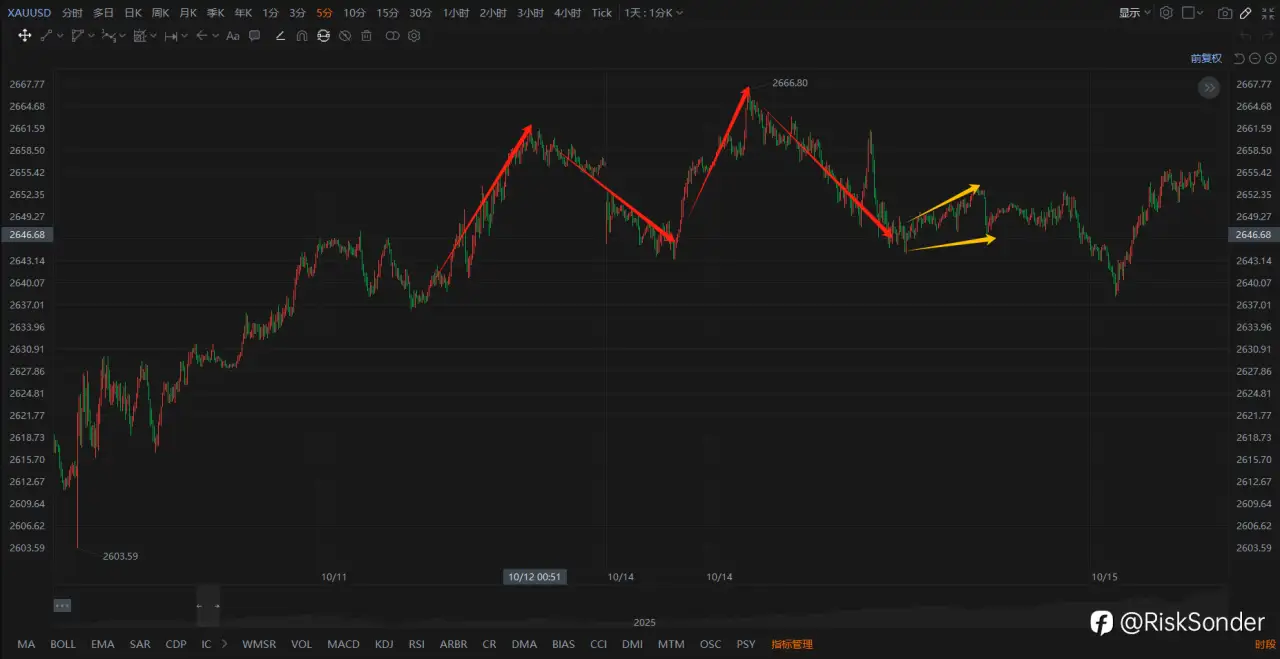Click the left handle of timeline range slider
1280x659 pixels.
(x=199, y=606)
